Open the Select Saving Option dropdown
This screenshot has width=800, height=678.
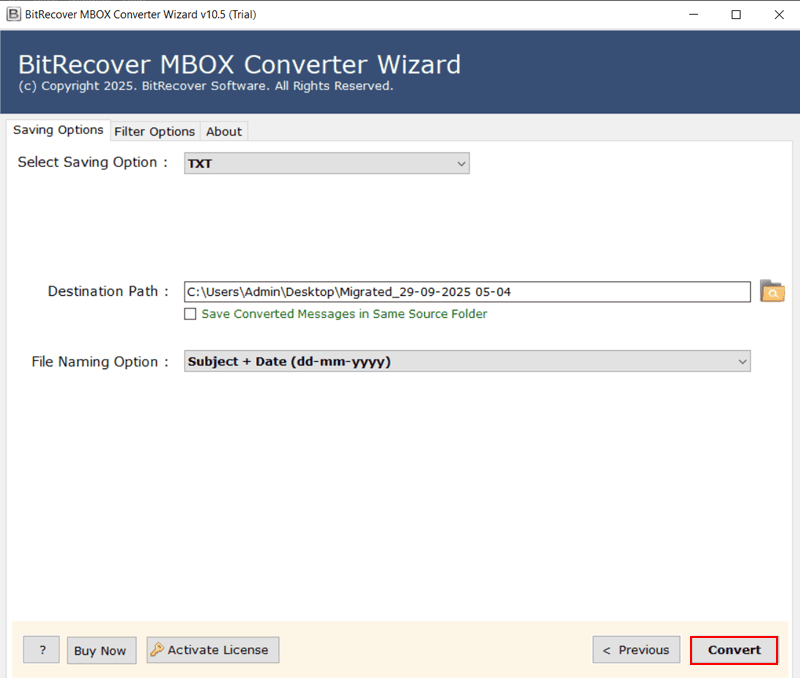click(327, 163)
